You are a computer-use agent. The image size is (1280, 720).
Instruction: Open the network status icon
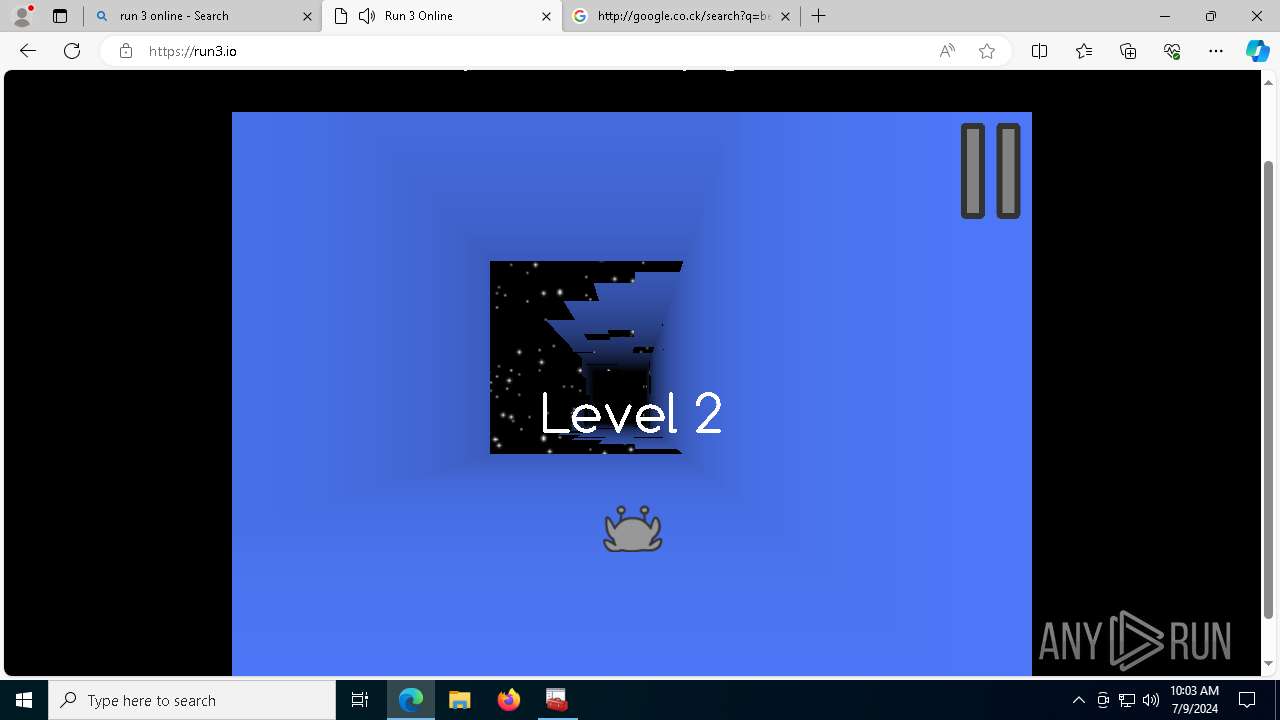coord(1127,700)
